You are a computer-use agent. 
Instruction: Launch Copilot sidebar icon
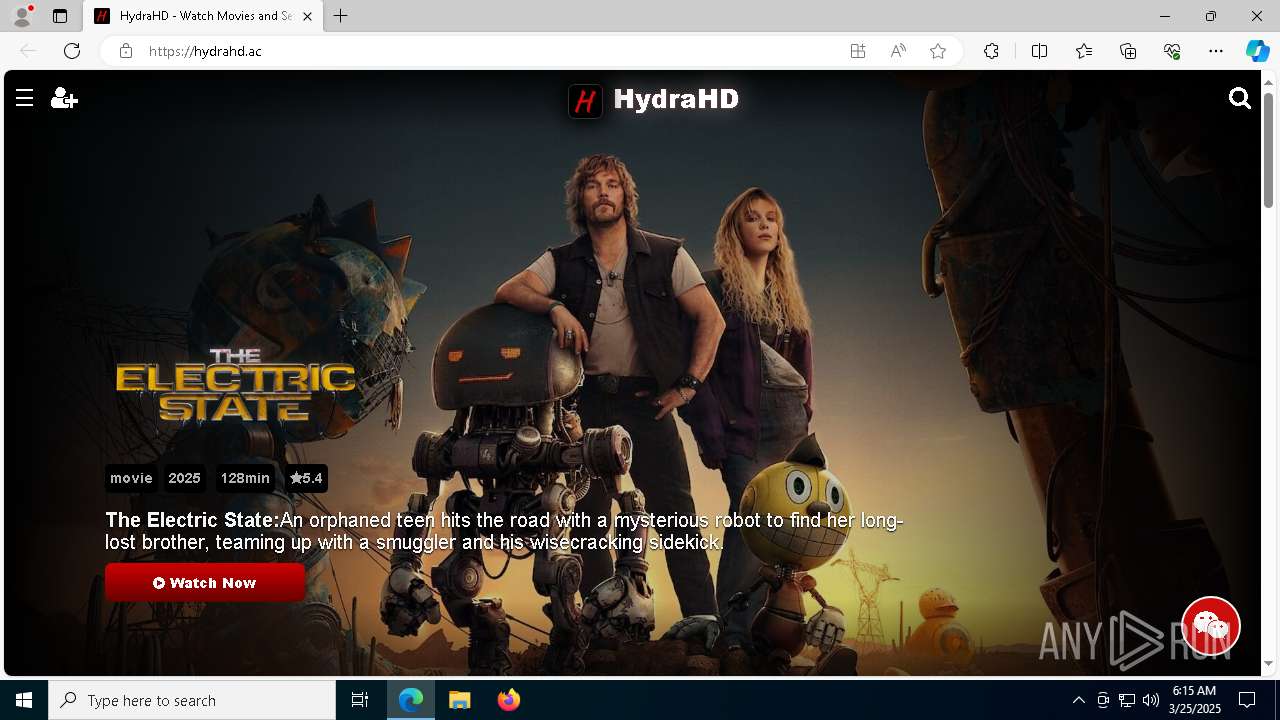pos(1258,51)
